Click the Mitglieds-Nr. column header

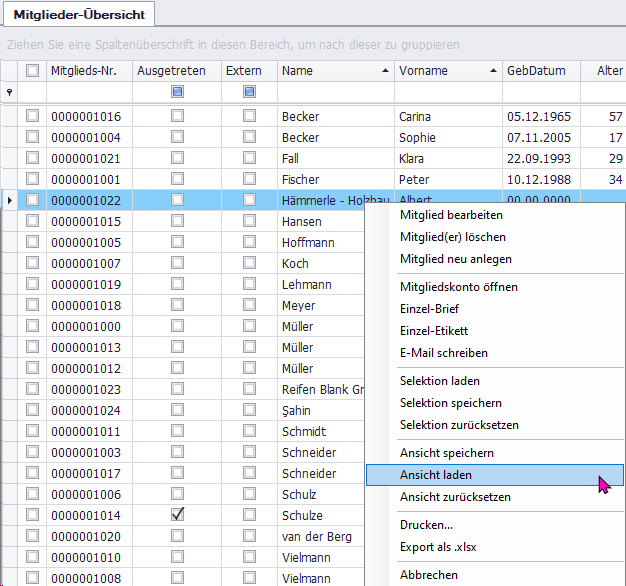click(84, 71)
